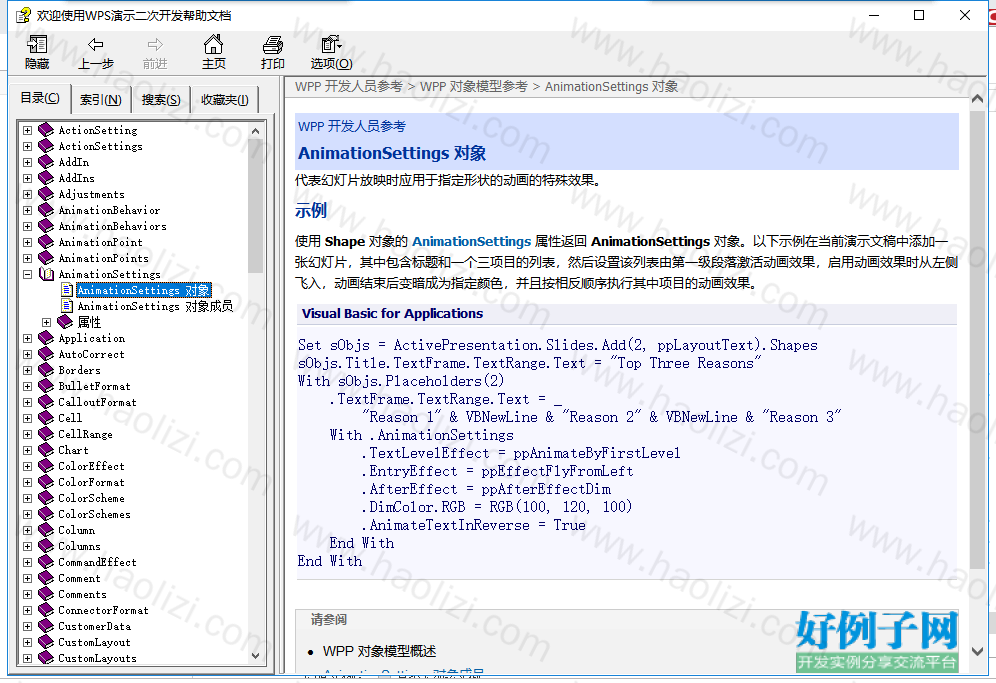Expand the ActionSettings tree node
Image resolution: width=996 pixels, height=683 pixels.
coord(27,146)
